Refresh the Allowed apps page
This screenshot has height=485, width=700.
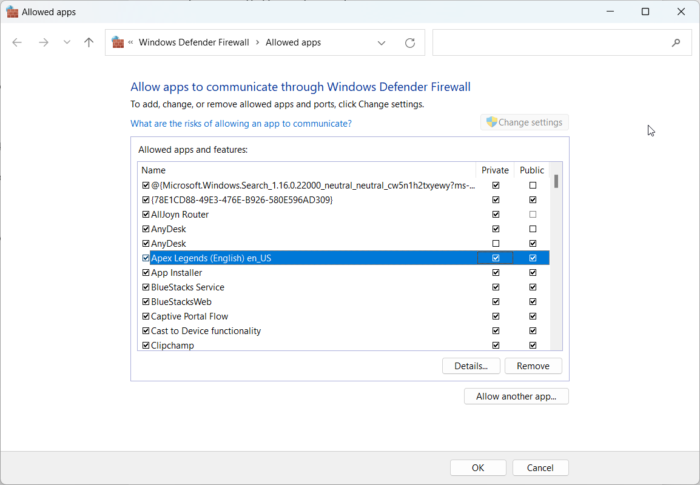410,43
